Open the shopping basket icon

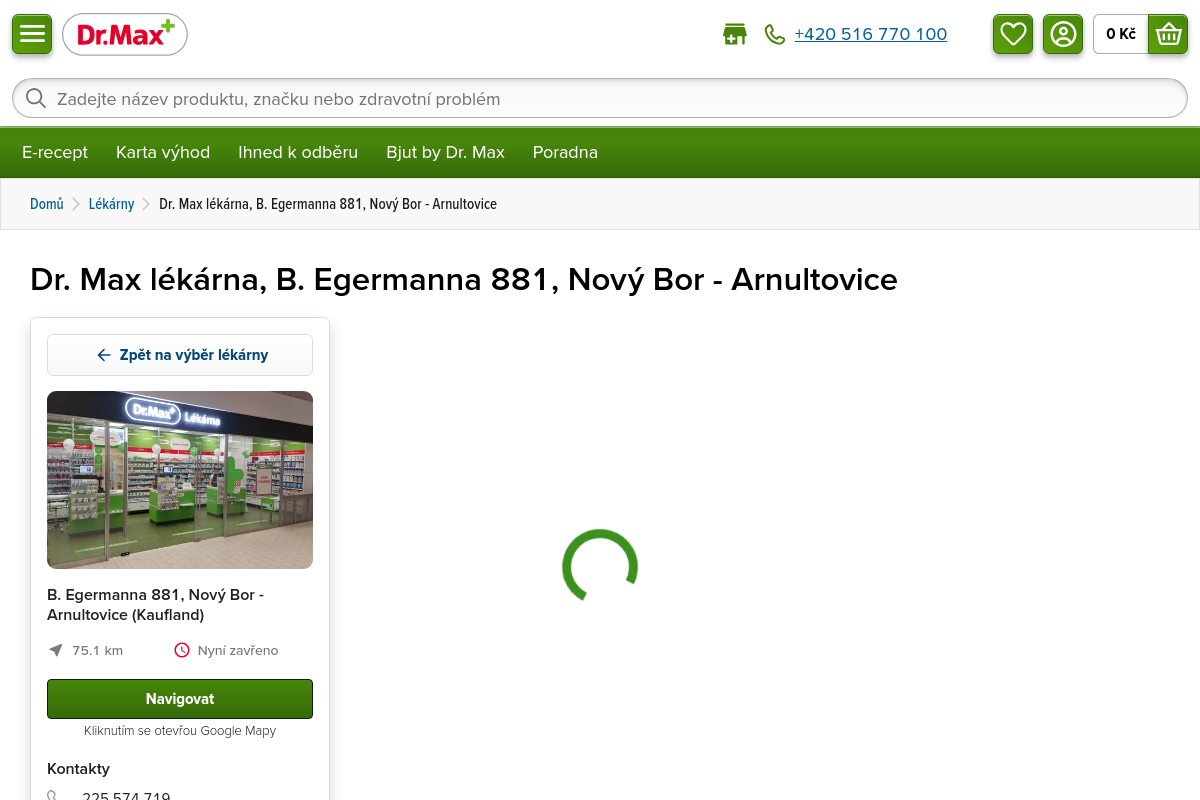(x=1168, y=34)
